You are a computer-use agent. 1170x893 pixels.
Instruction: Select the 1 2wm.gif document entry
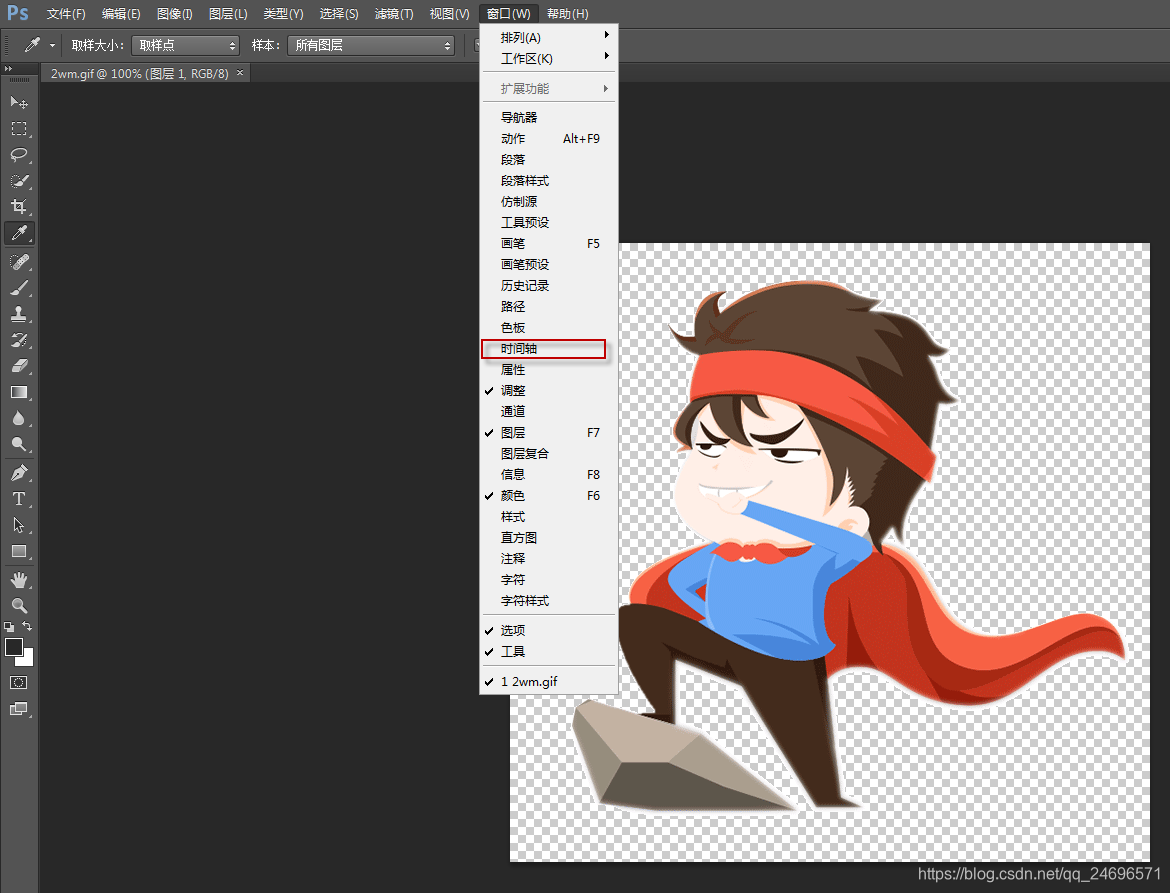pos(549,681)
